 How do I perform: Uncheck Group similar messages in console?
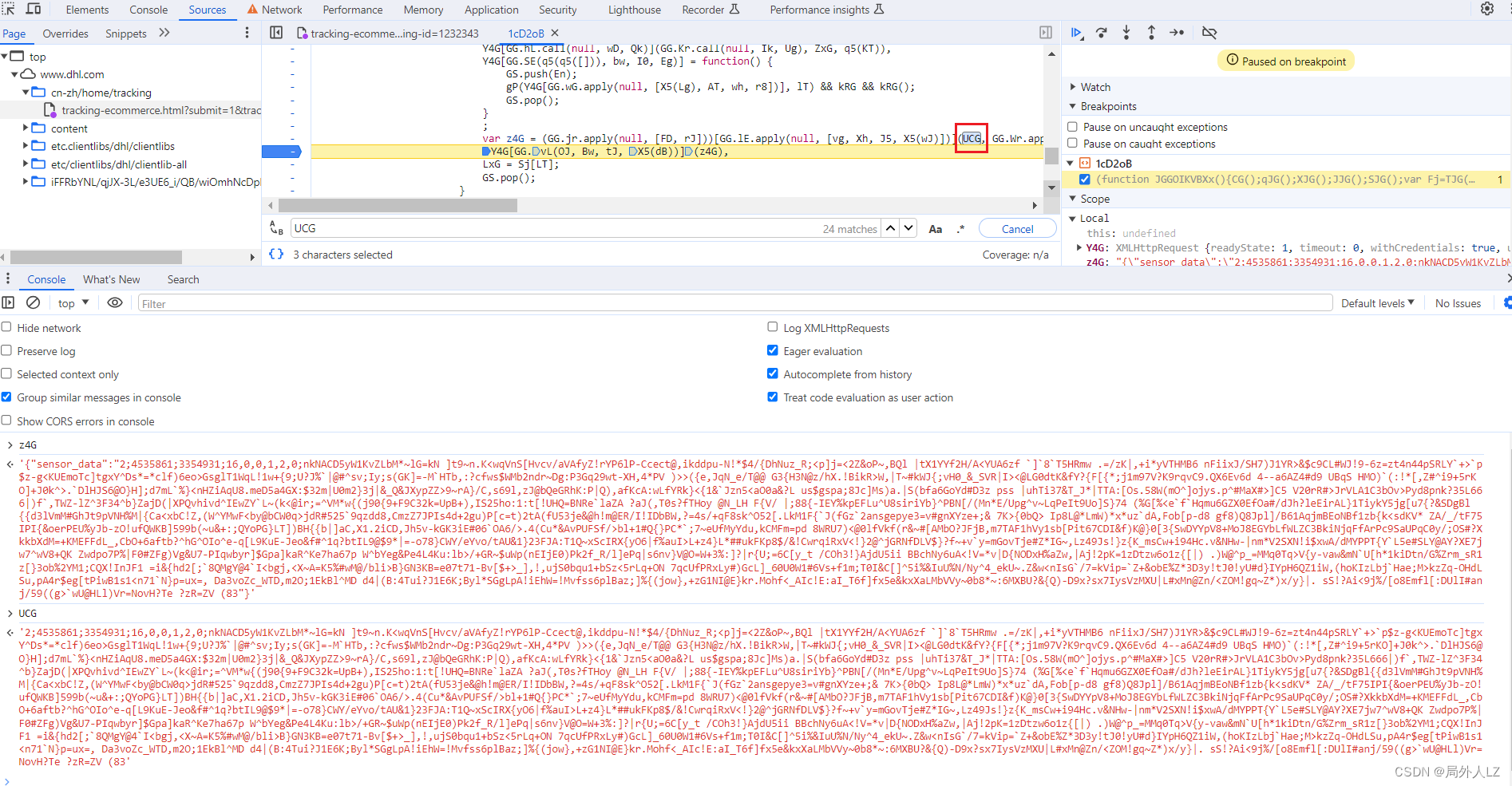(x=6, y=397)
